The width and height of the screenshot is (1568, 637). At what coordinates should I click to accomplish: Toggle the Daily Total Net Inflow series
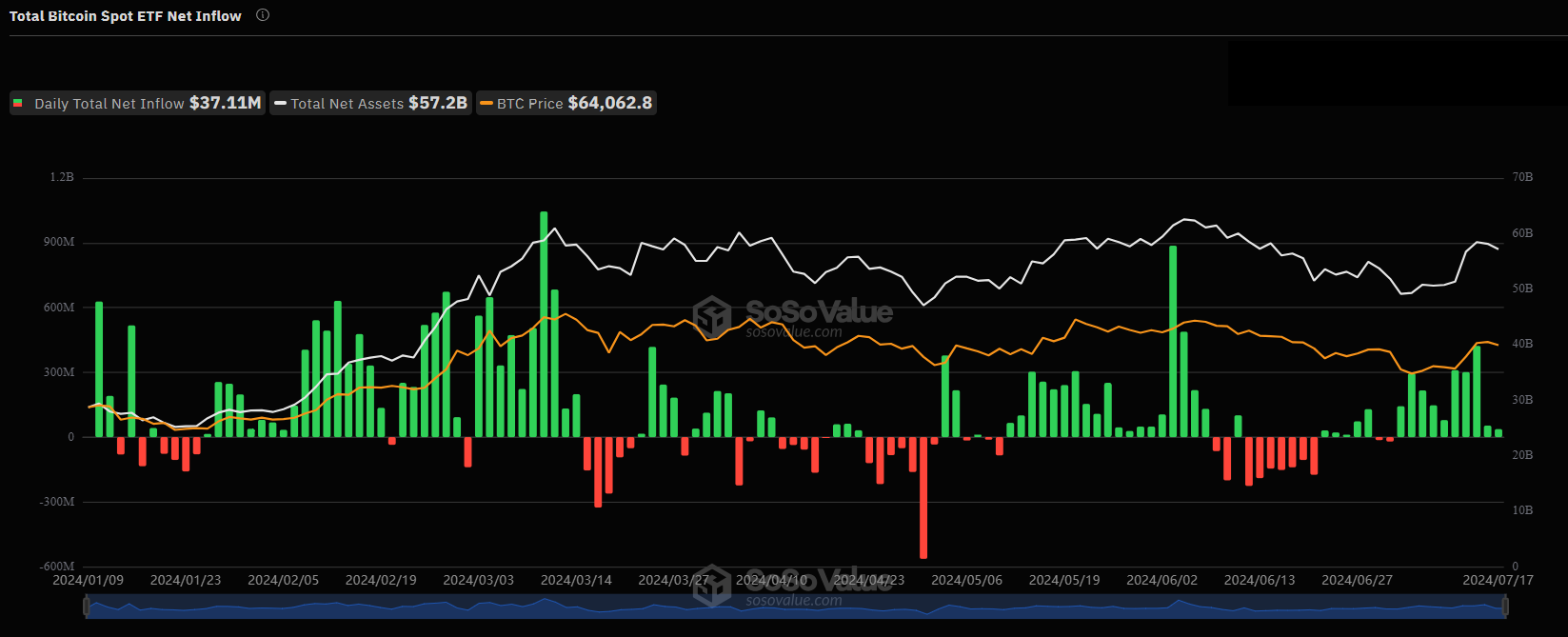pos(137,103)
